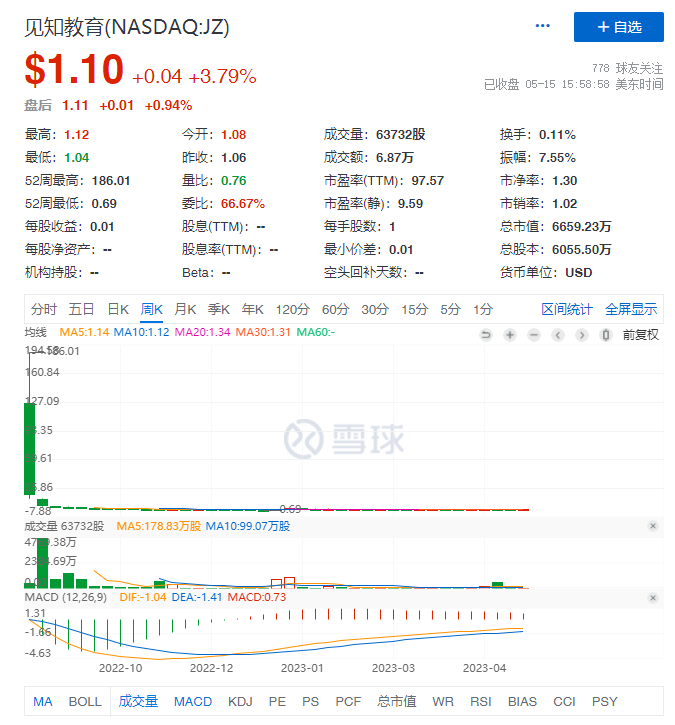Click the DIF:-1.04 MACD readout

coord(142,597)
